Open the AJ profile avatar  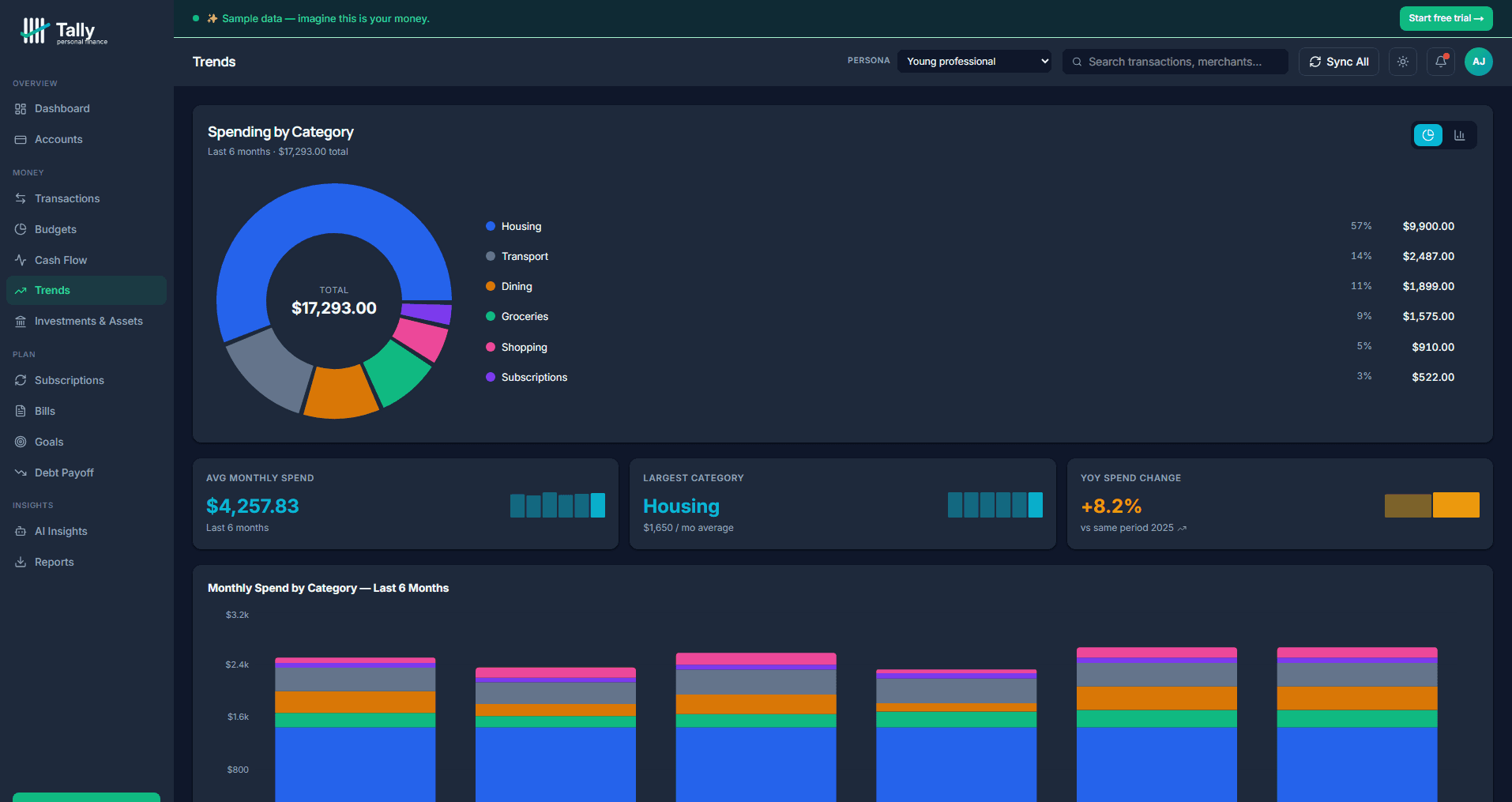click(x=1479, y=62)
